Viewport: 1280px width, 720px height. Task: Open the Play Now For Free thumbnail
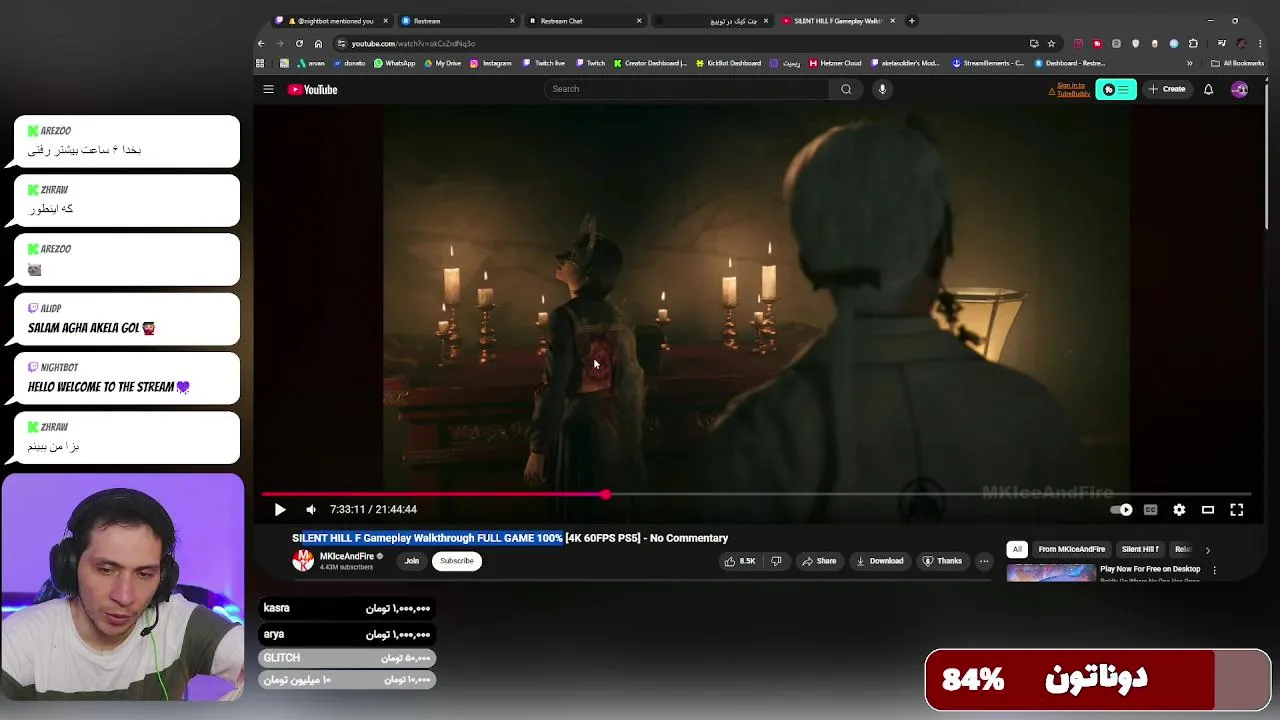[1051, 573]
